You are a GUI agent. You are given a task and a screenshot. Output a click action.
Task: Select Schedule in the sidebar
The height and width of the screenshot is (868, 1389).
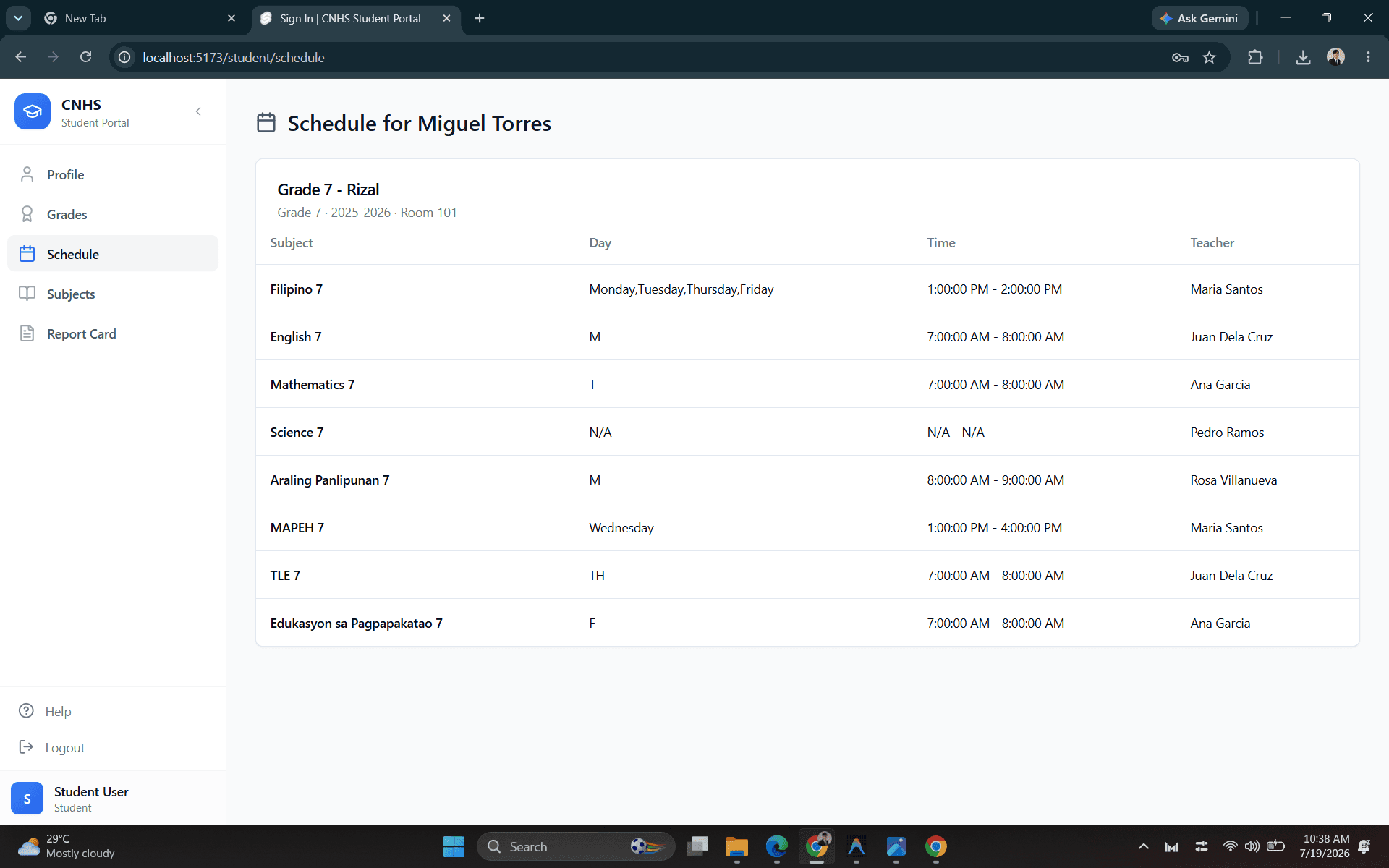pyautogui.click(x=113, y=254)
